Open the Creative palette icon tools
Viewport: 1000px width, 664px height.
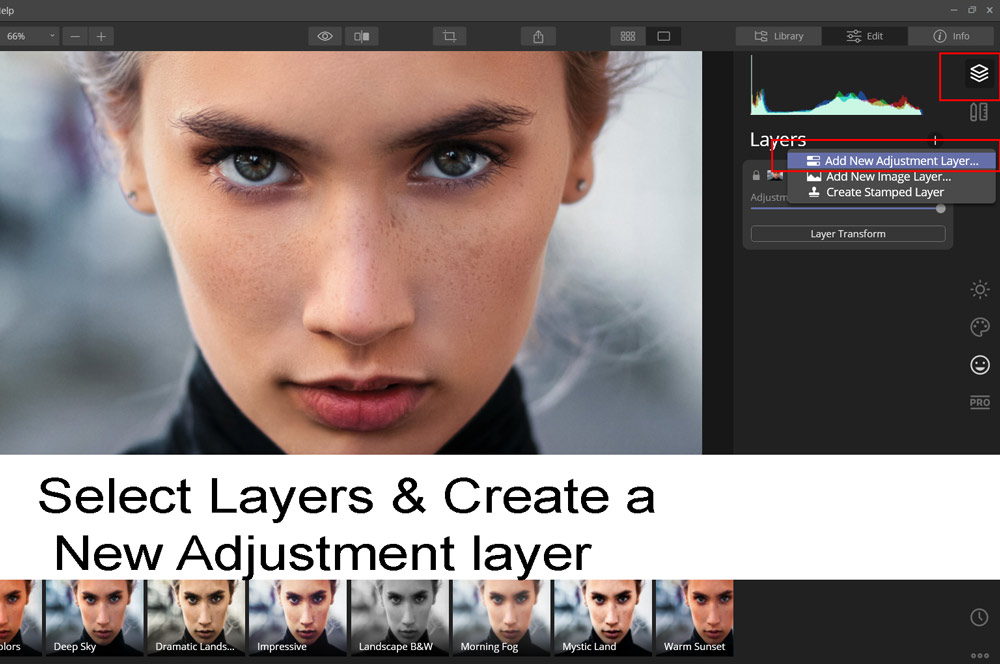click(x=980, y=327)
